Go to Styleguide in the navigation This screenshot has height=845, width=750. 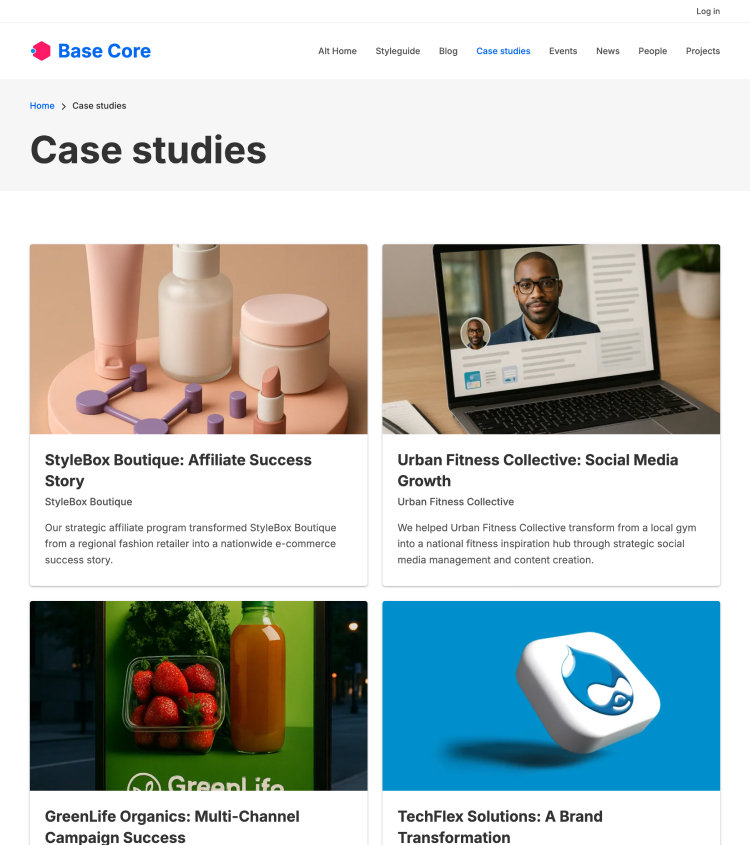(398, 51)
